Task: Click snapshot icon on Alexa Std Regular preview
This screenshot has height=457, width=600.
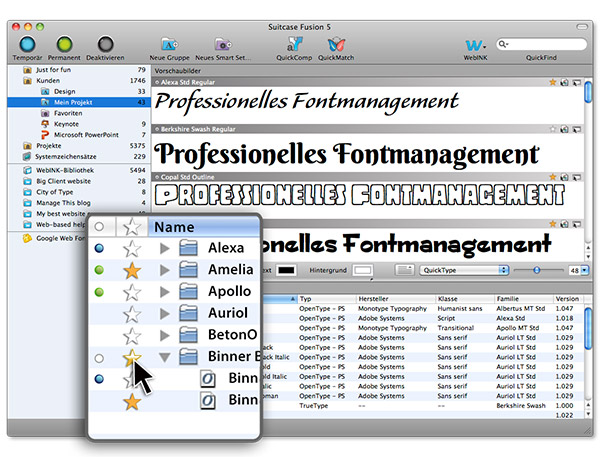Action: 564,82
